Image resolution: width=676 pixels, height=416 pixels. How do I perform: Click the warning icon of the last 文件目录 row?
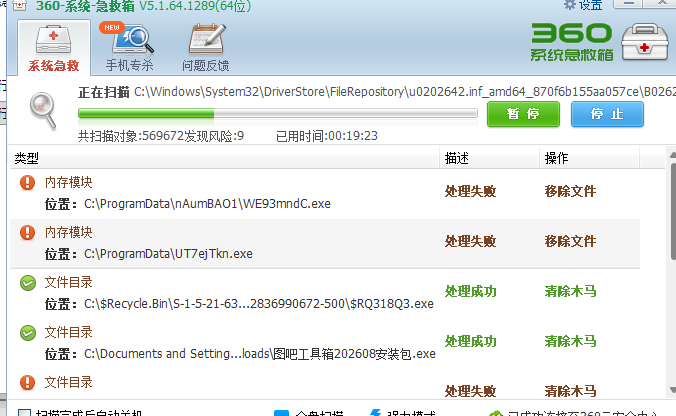(28, 382)
